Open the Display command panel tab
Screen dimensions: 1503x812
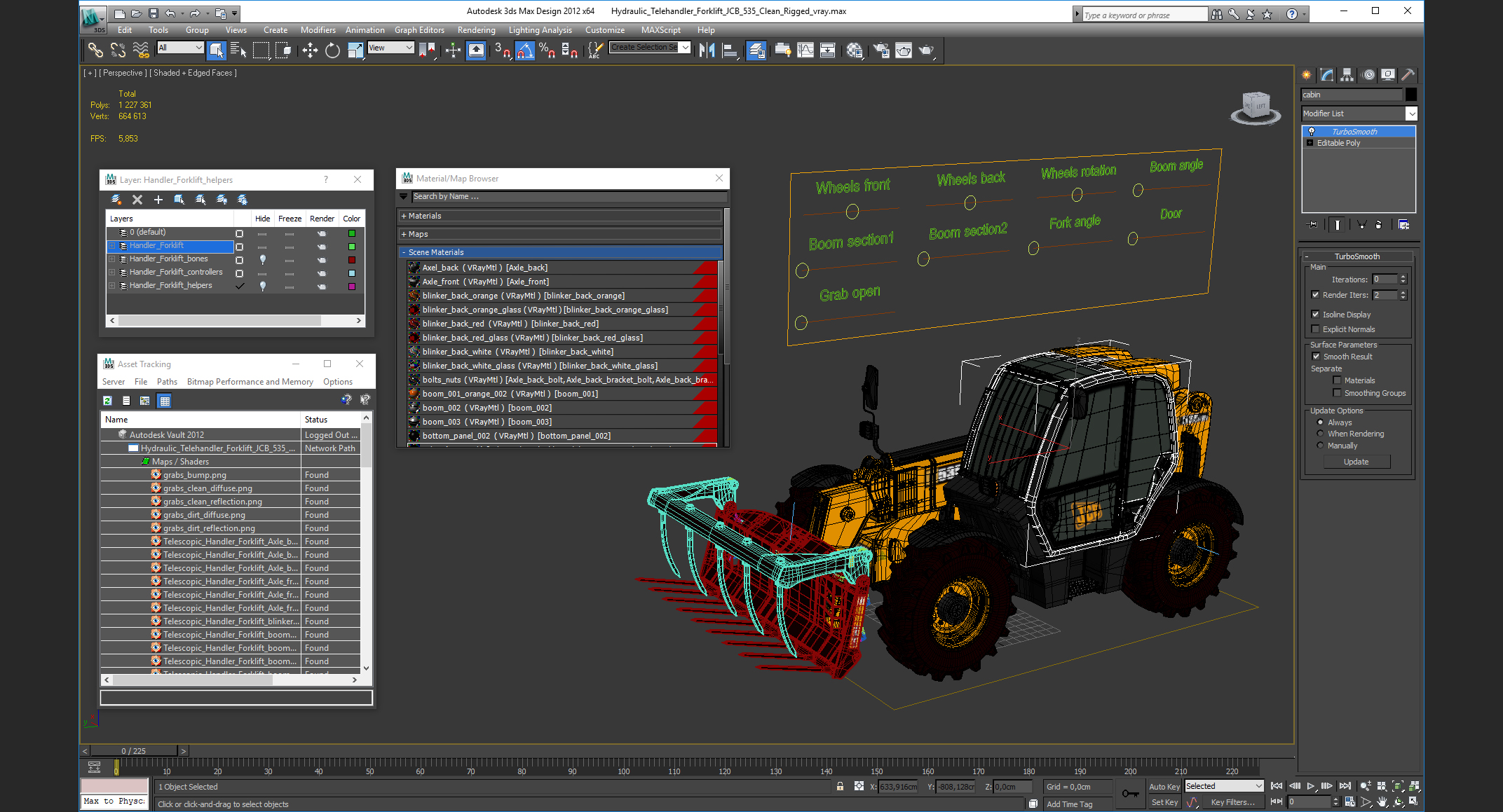(x=1388, y=75)
